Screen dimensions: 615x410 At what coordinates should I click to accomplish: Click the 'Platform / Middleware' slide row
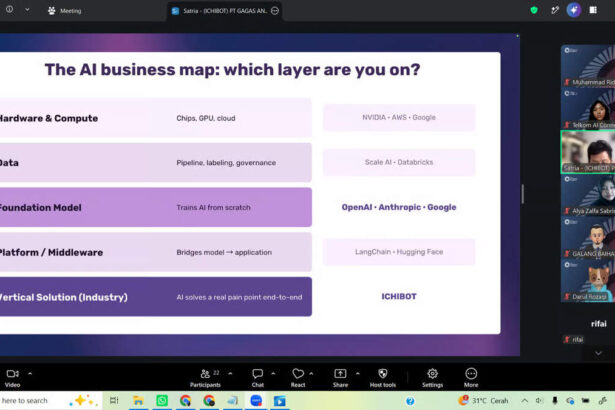[156, 252]
